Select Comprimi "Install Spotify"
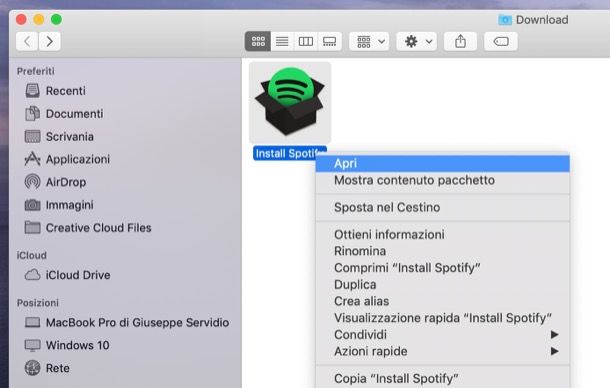 442,268
